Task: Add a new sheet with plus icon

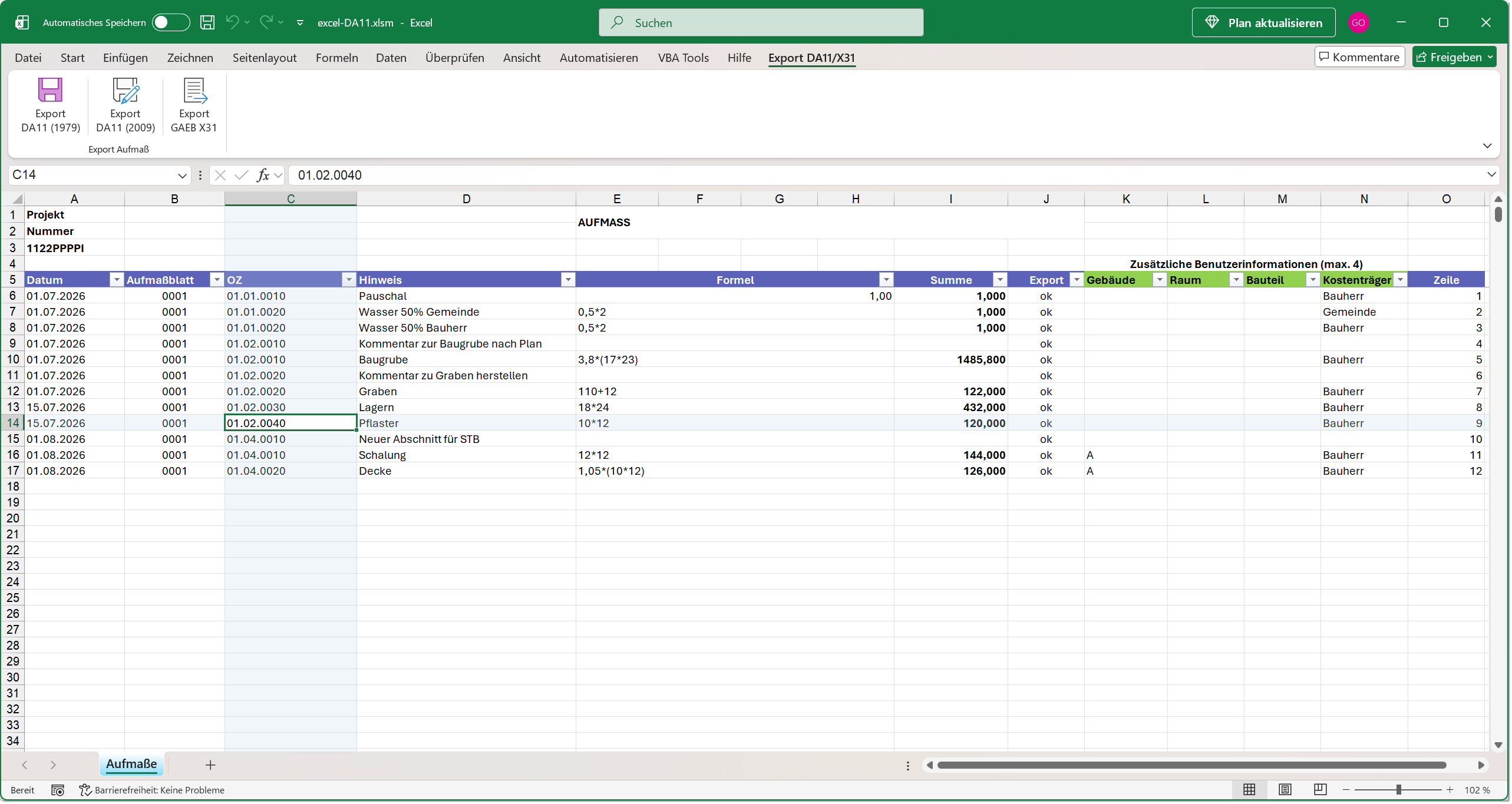Action: point(210,765)
